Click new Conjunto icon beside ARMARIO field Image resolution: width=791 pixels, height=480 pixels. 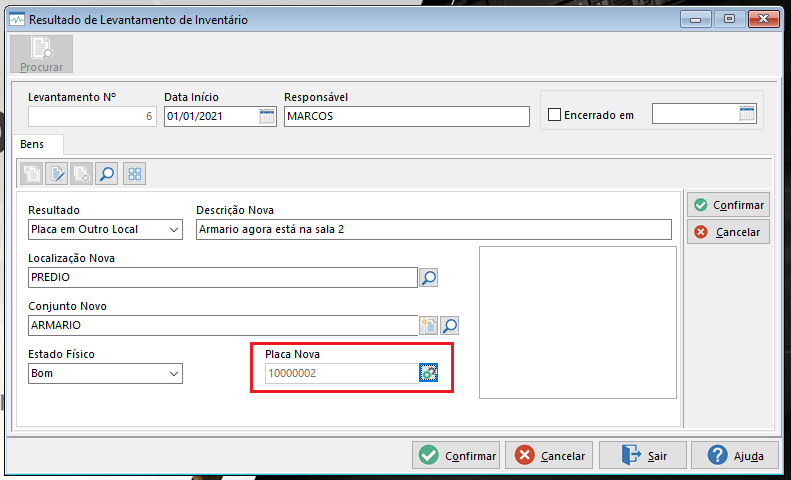429,326
